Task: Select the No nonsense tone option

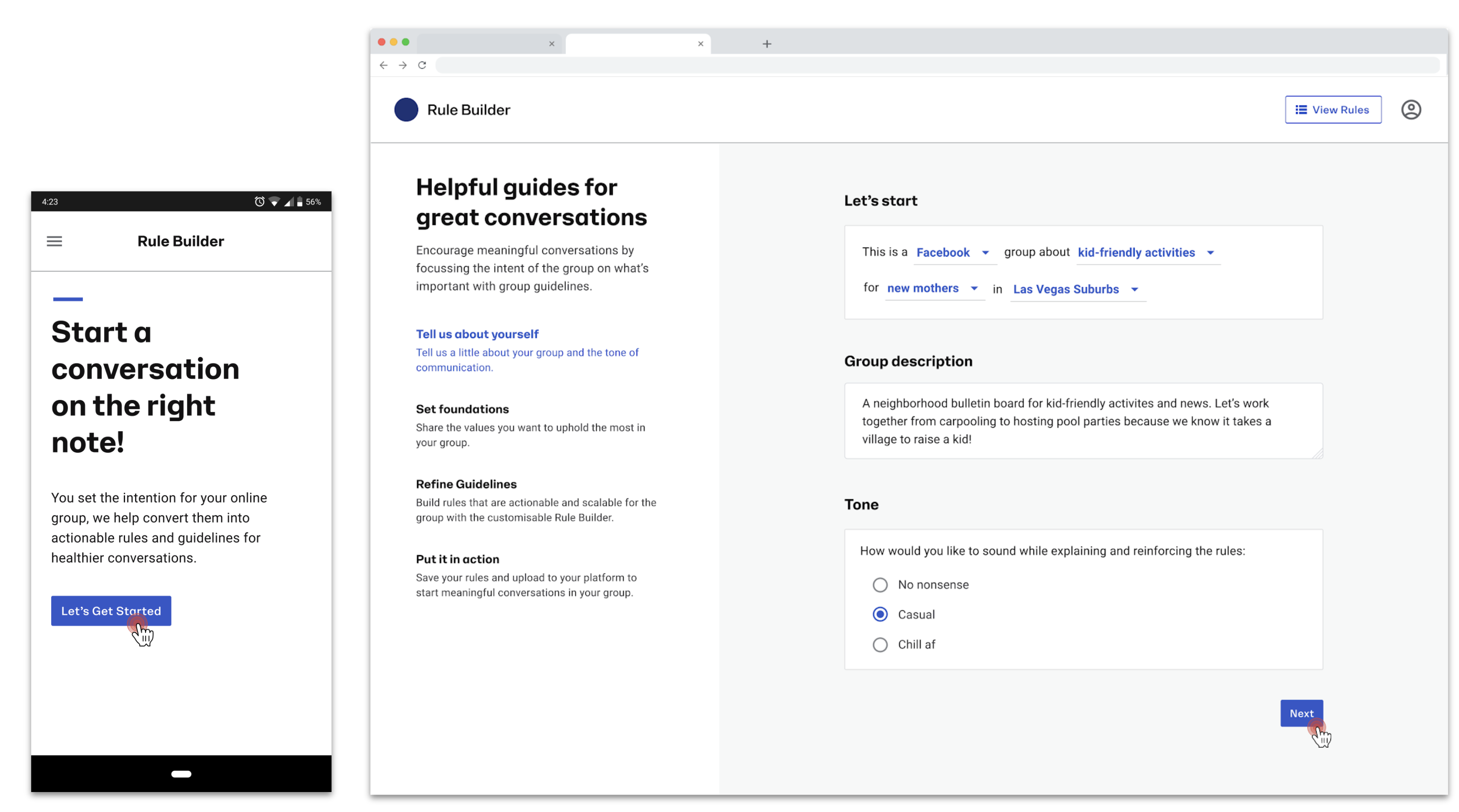Action: click(x=880, y=585)
